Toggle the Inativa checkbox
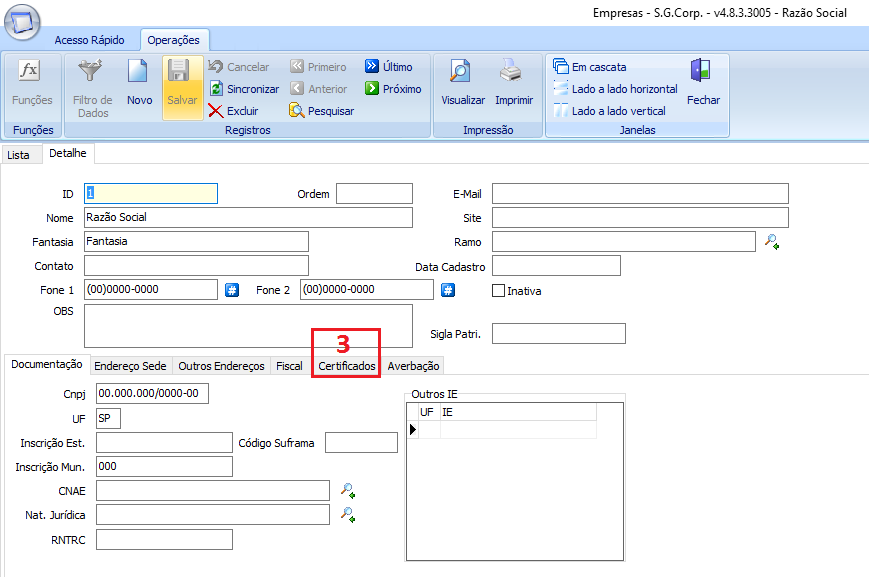Screen dimensions: 869x577 click(x=498, y=290)
